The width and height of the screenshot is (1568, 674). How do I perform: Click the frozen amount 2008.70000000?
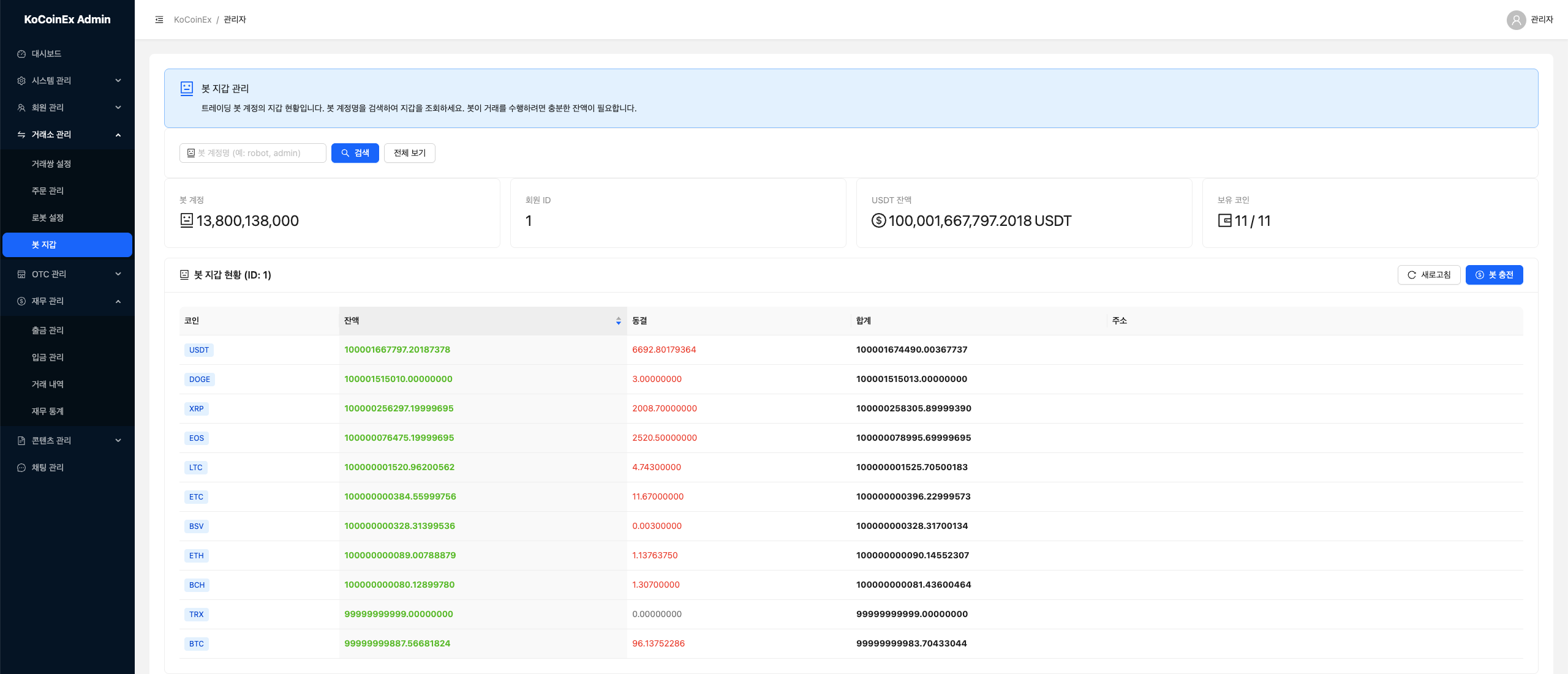tap(665, 408)
